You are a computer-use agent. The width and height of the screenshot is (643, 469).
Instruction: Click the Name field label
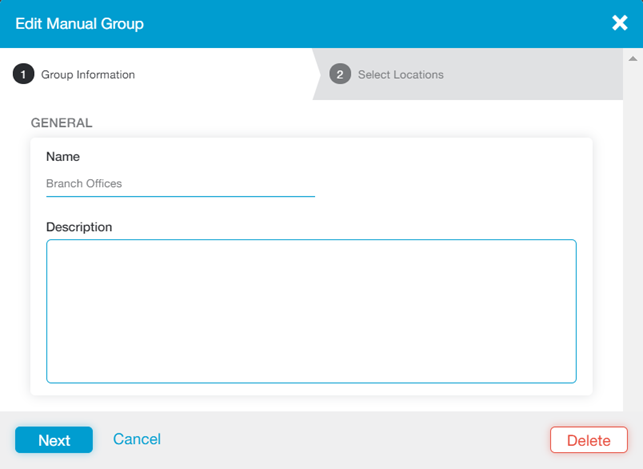[x=63, y=157]
